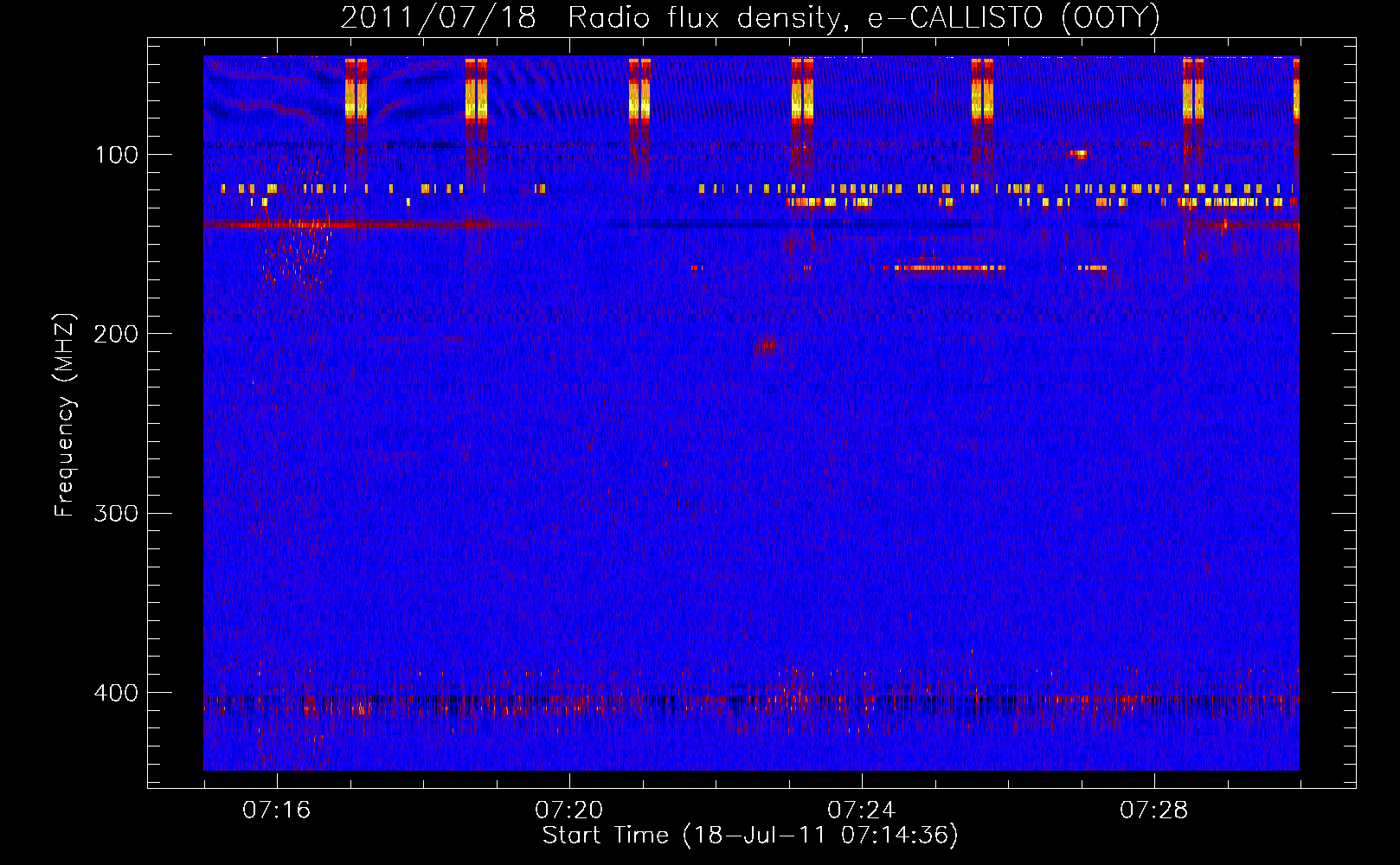Click the 07:28 time tick label

(1153, 811)
